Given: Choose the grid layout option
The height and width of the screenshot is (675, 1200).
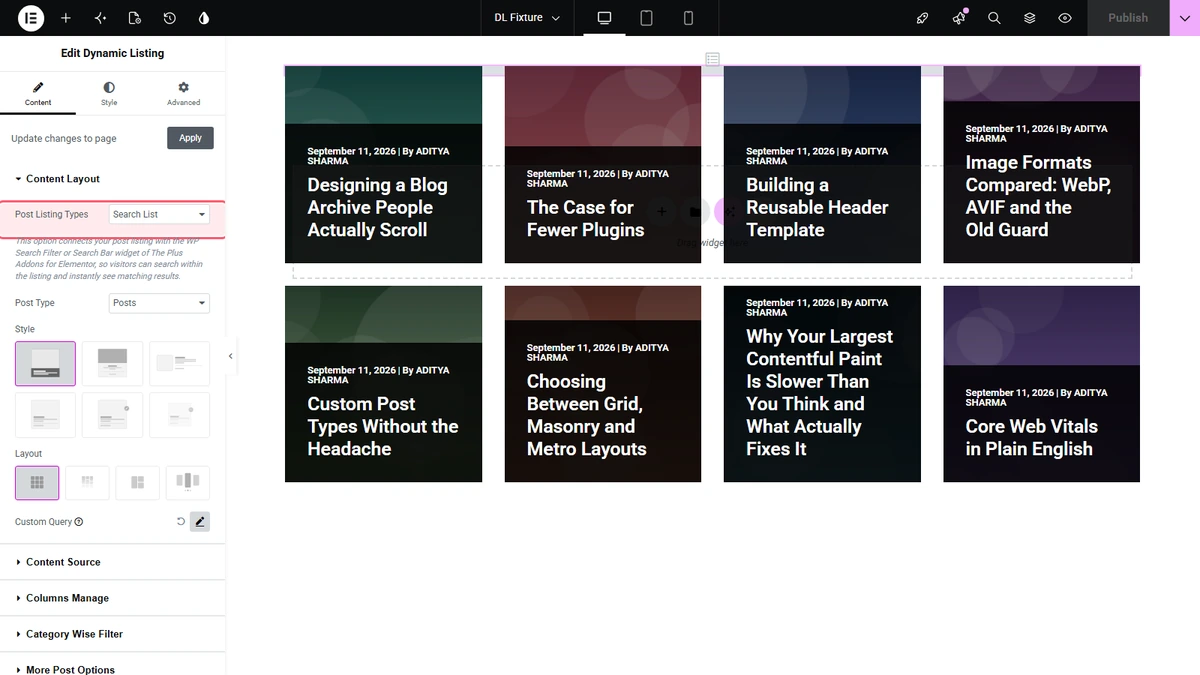Looking at the screenshot, I should click(37, 483).
